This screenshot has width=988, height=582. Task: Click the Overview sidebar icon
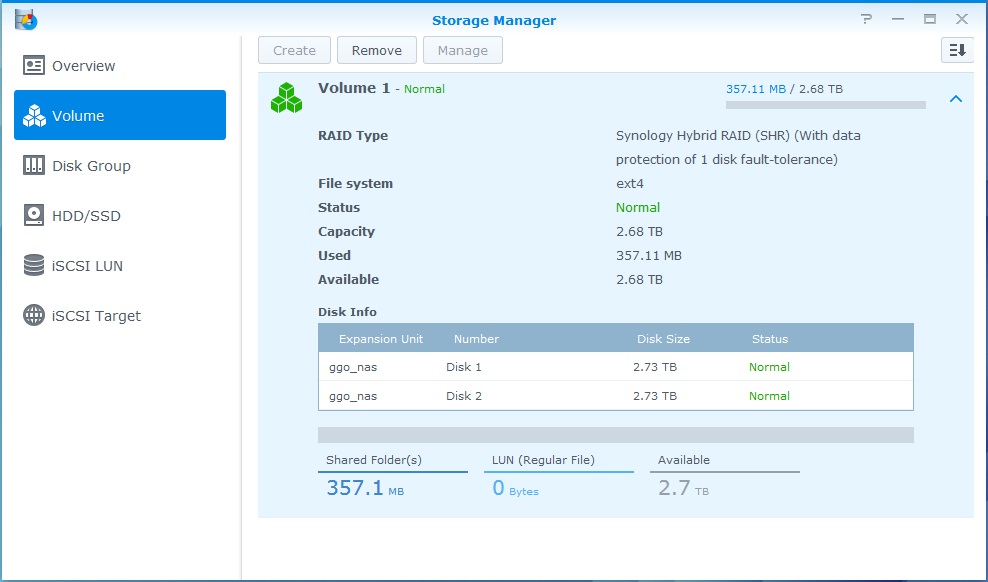tap(34, 66)
